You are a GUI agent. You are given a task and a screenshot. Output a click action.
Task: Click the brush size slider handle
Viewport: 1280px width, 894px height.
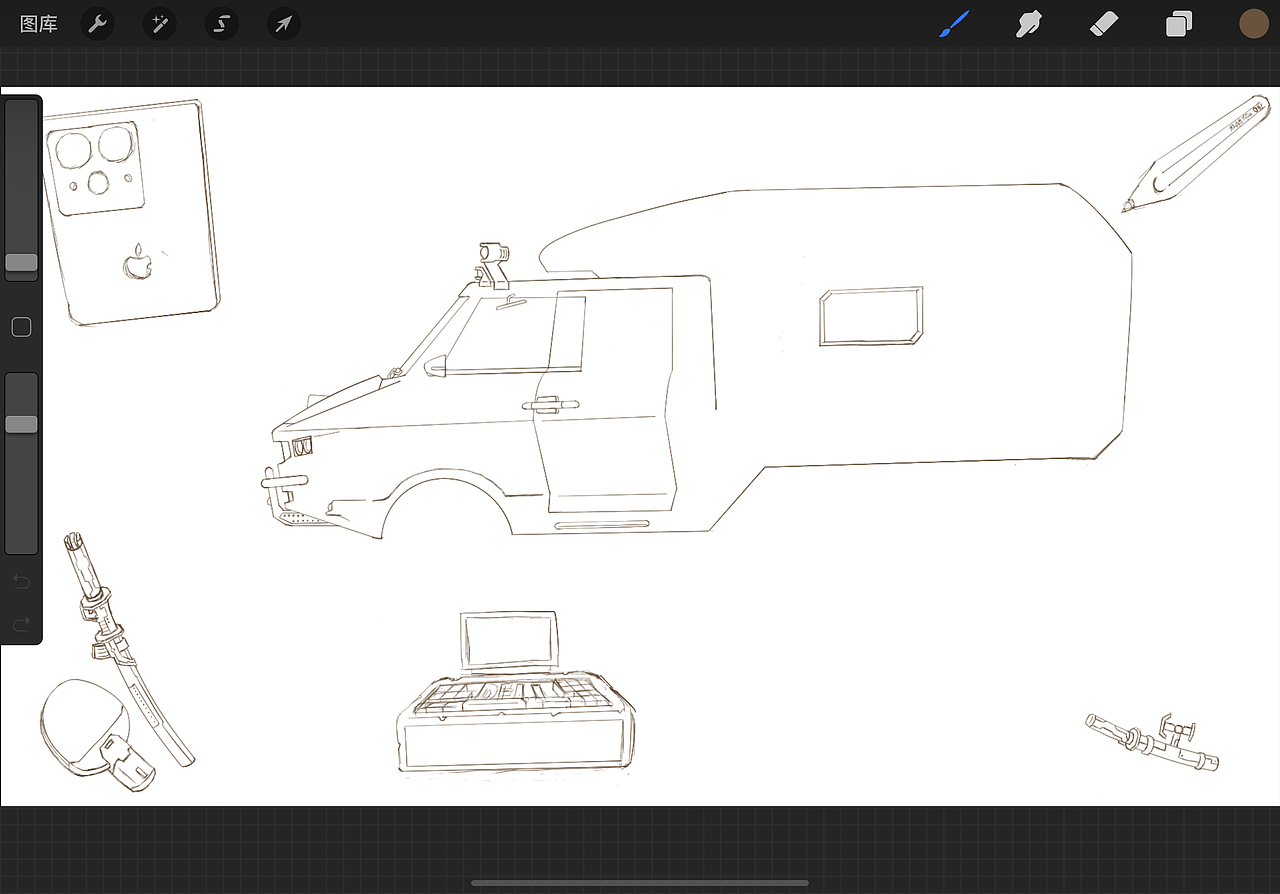21,263
